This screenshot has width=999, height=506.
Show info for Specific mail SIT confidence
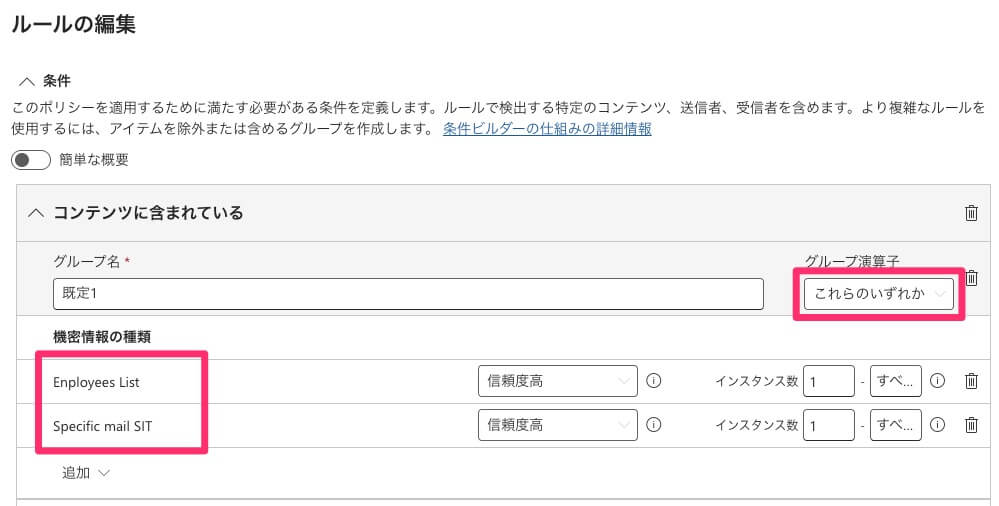(x=655, y=425)
